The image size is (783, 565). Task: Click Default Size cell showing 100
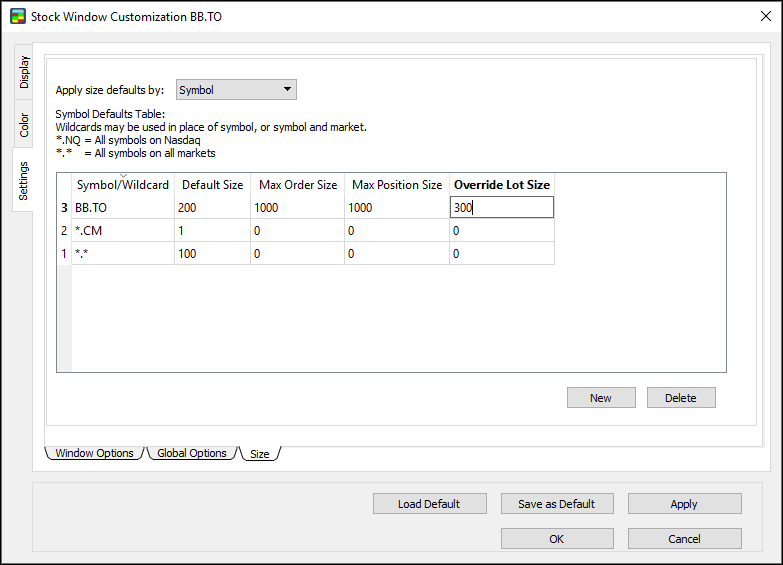coord(212,254)
